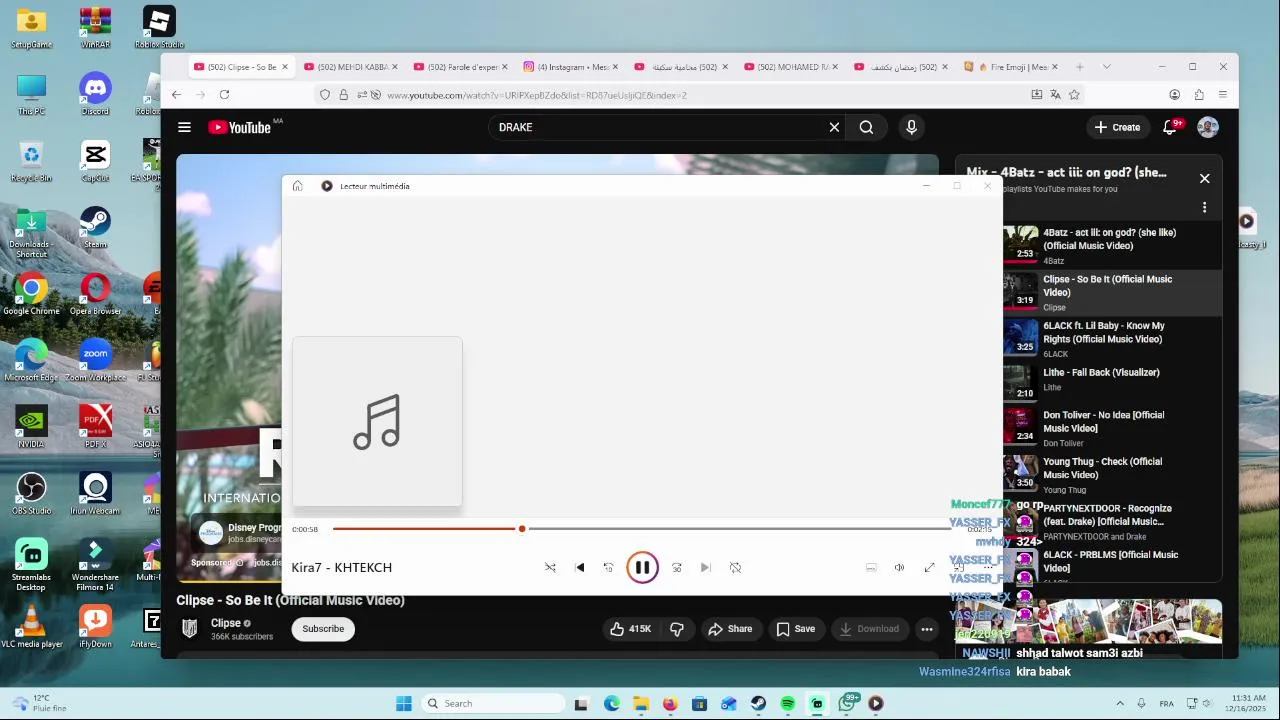Switch the media player to full screen
Viewport: 1280px width, 720px height.
click(x=929, y=567)
